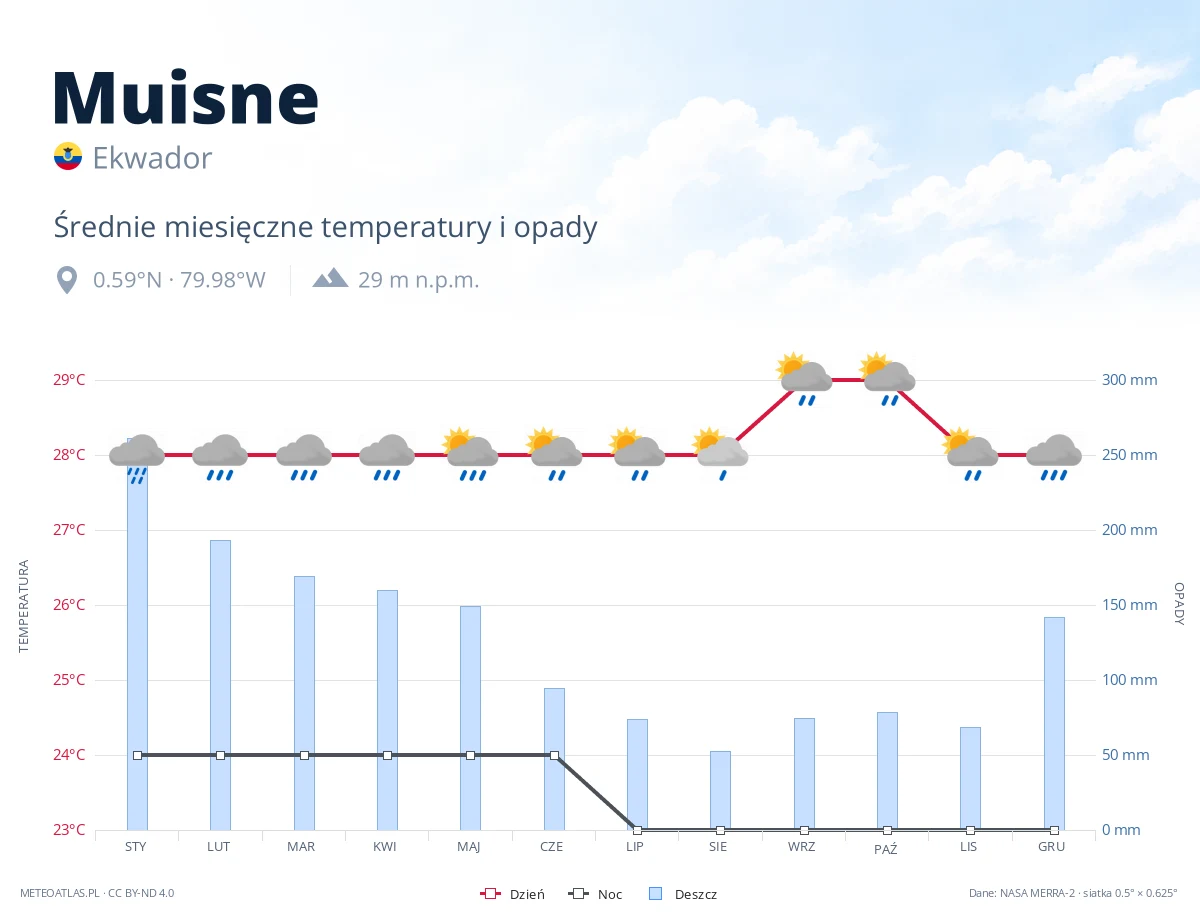Toggle the Noc legend series
Image resolution: width=1200 pixels, height=920 pixels.
click(x=595, y=894)
